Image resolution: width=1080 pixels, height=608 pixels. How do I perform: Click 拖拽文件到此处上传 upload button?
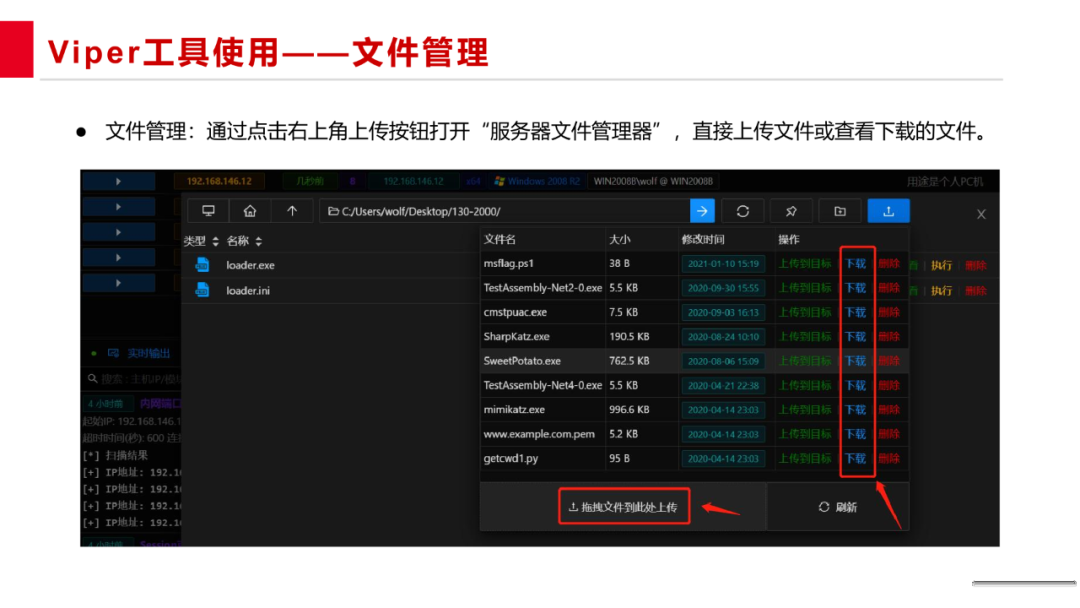[624, 507]
